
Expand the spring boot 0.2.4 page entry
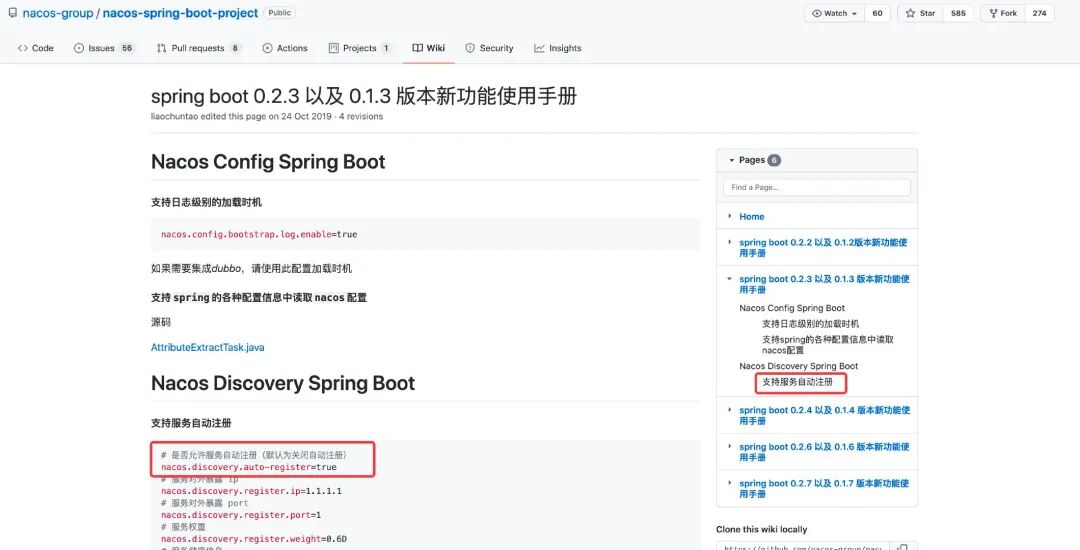click(x=730, y=411)
